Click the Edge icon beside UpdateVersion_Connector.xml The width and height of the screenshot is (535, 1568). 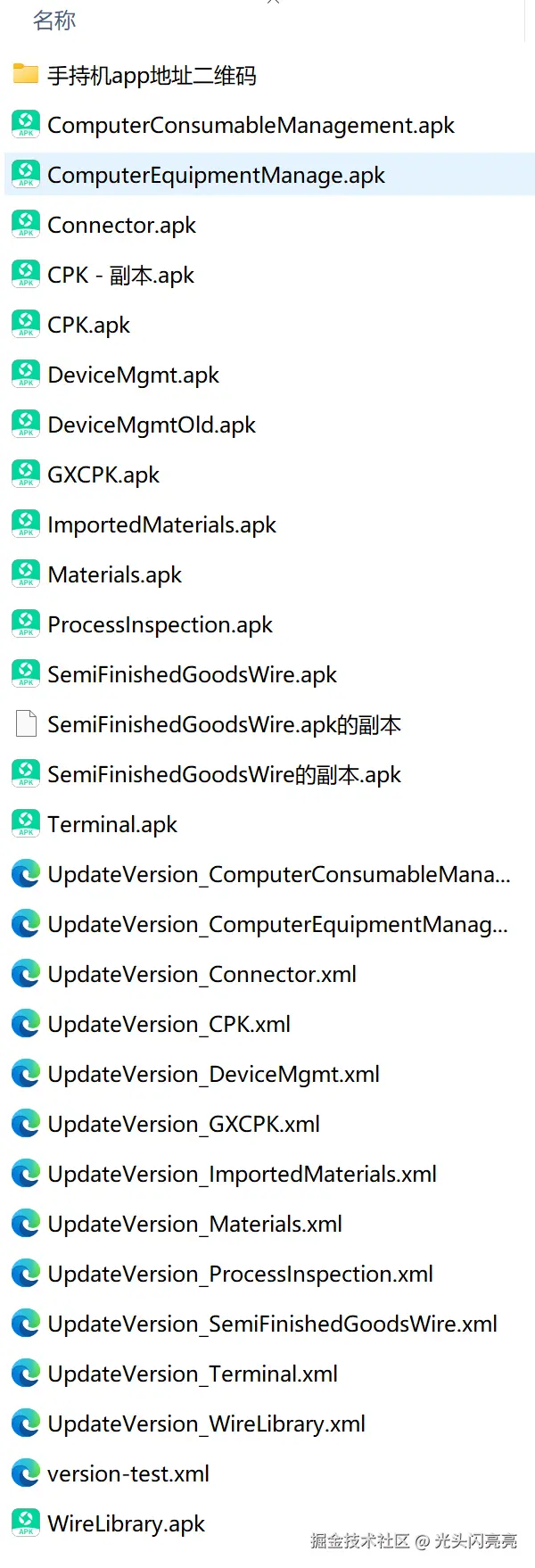(x=26, y=973)
